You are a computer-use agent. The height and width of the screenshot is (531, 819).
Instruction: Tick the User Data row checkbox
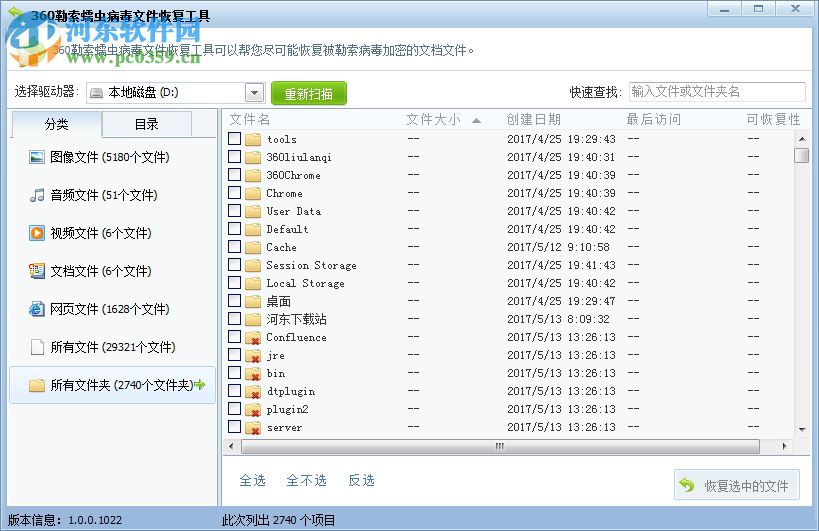pyautogui.click(x=235, y=210)
